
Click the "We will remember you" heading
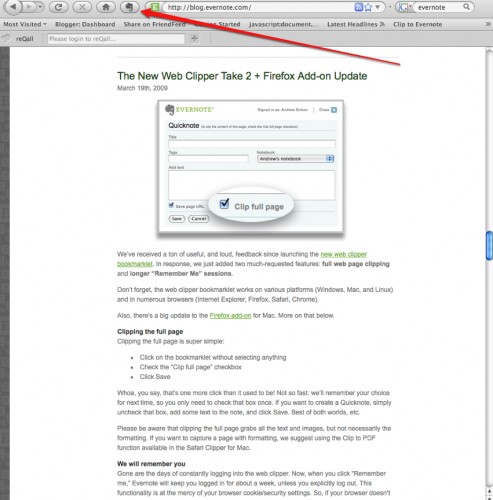[151, 464]
